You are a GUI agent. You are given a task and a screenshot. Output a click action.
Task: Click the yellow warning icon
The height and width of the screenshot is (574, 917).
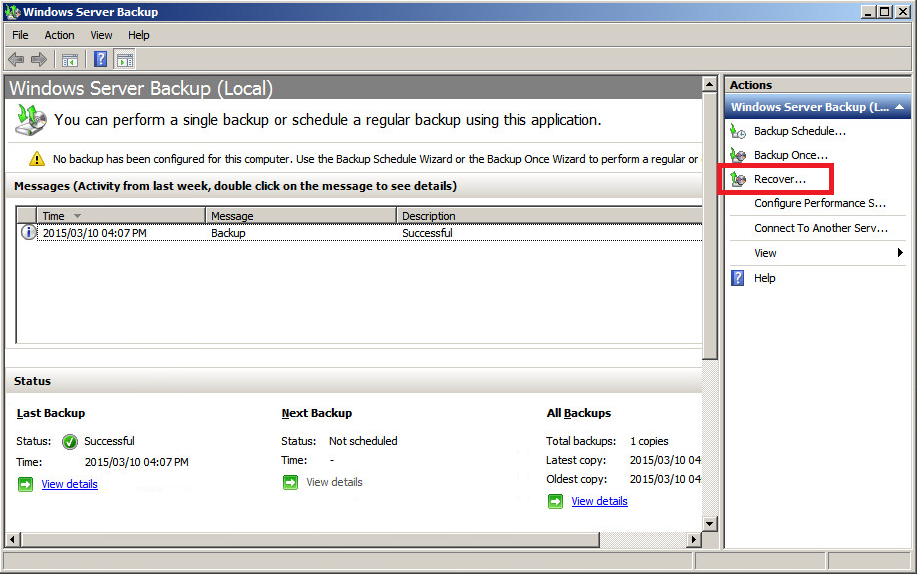click(36, 159)
